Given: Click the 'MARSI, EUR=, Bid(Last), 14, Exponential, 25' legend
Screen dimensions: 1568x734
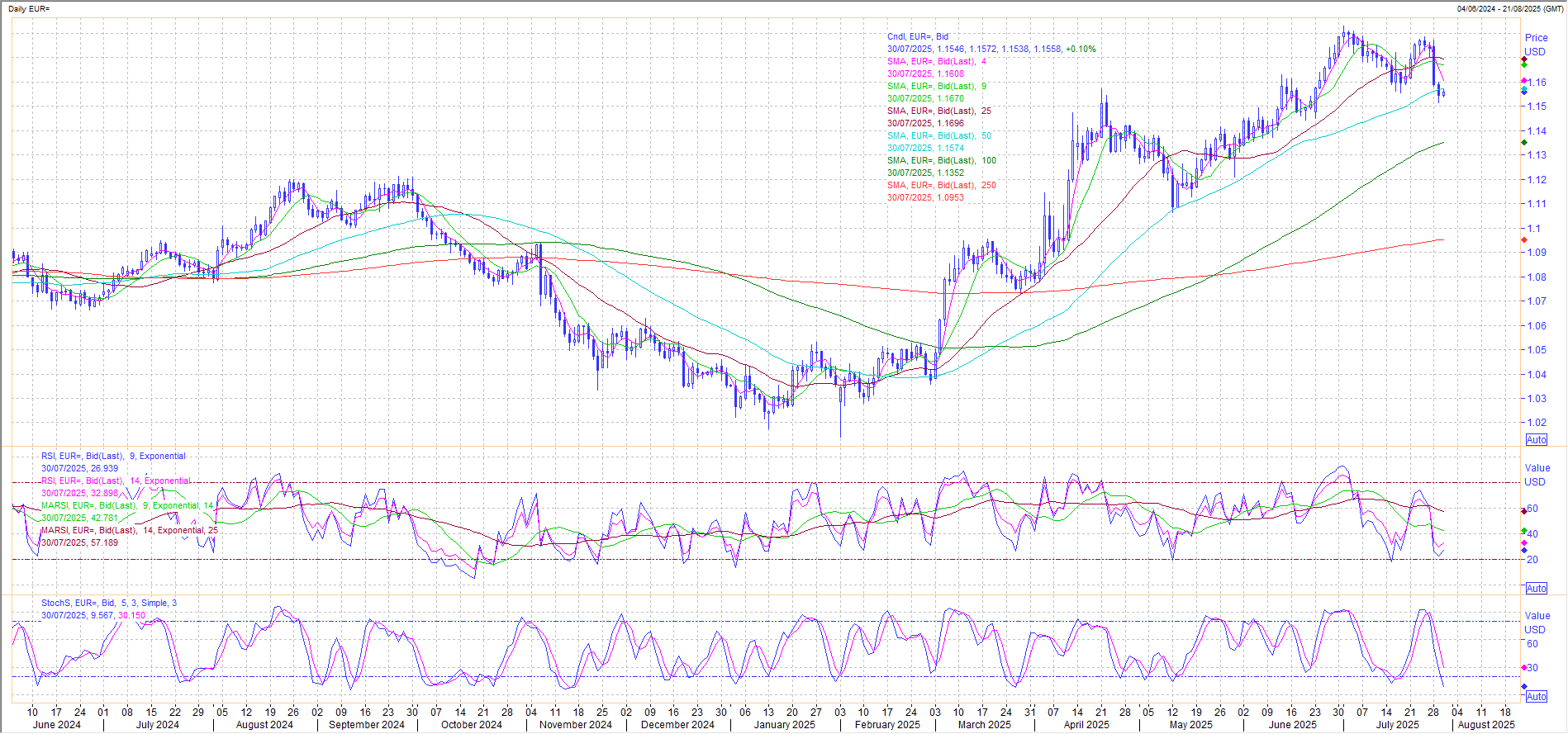Looking at the screenshot, I should coord(130,530).
